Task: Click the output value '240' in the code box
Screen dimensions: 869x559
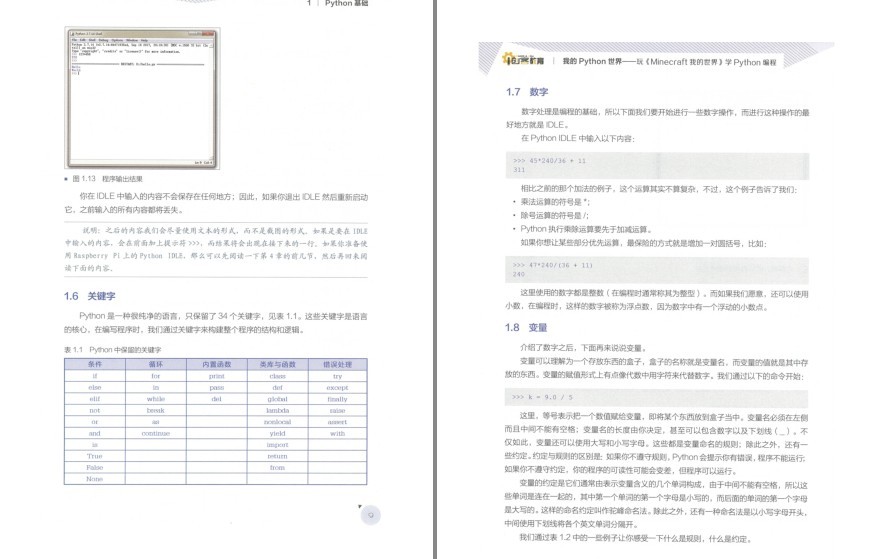Action: 519,274
